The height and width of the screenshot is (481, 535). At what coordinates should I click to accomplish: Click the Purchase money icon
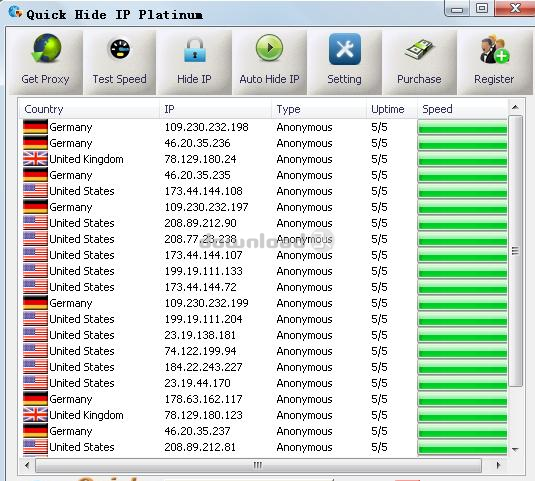point(419,49)
